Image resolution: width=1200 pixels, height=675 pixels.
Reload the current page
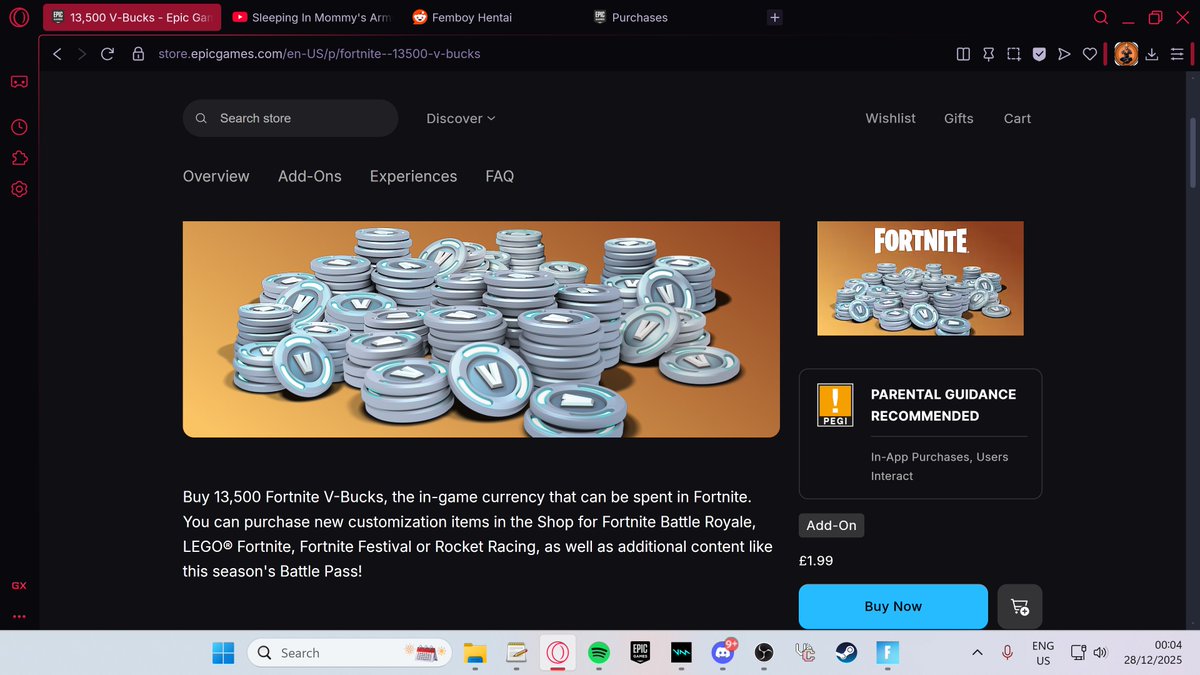click(108, 54)
